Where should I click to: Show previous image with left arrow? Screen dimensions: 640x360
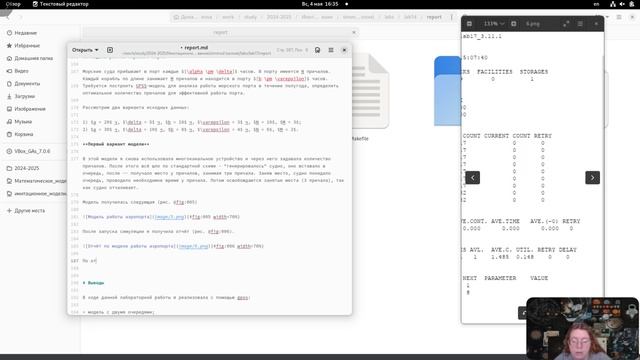pos(473,178)
